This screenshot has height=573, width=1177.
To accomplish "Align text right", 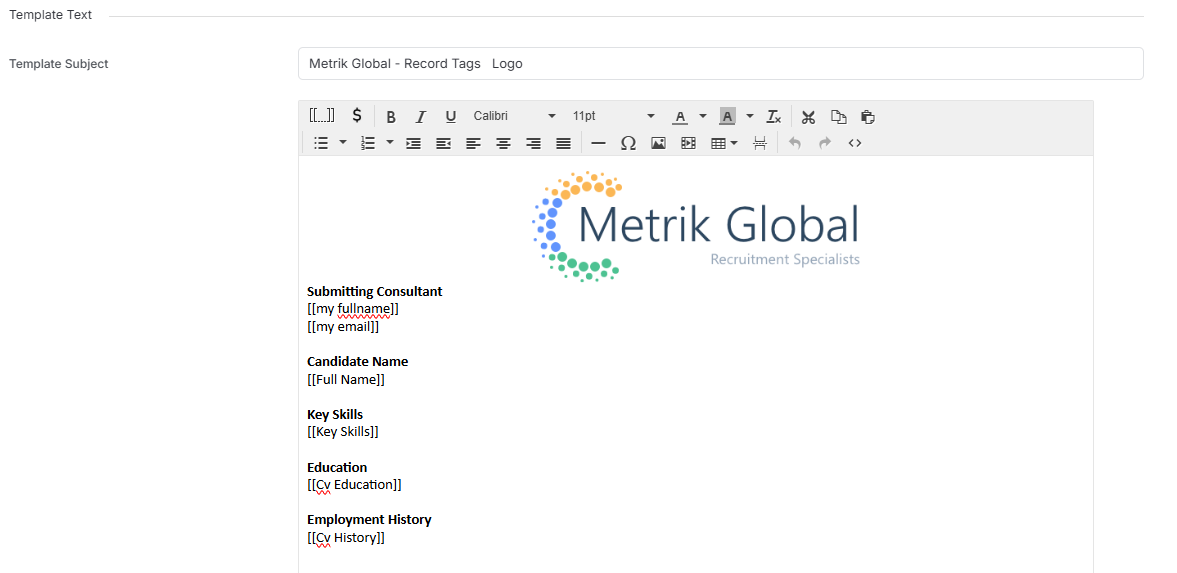I will [533, 143].
